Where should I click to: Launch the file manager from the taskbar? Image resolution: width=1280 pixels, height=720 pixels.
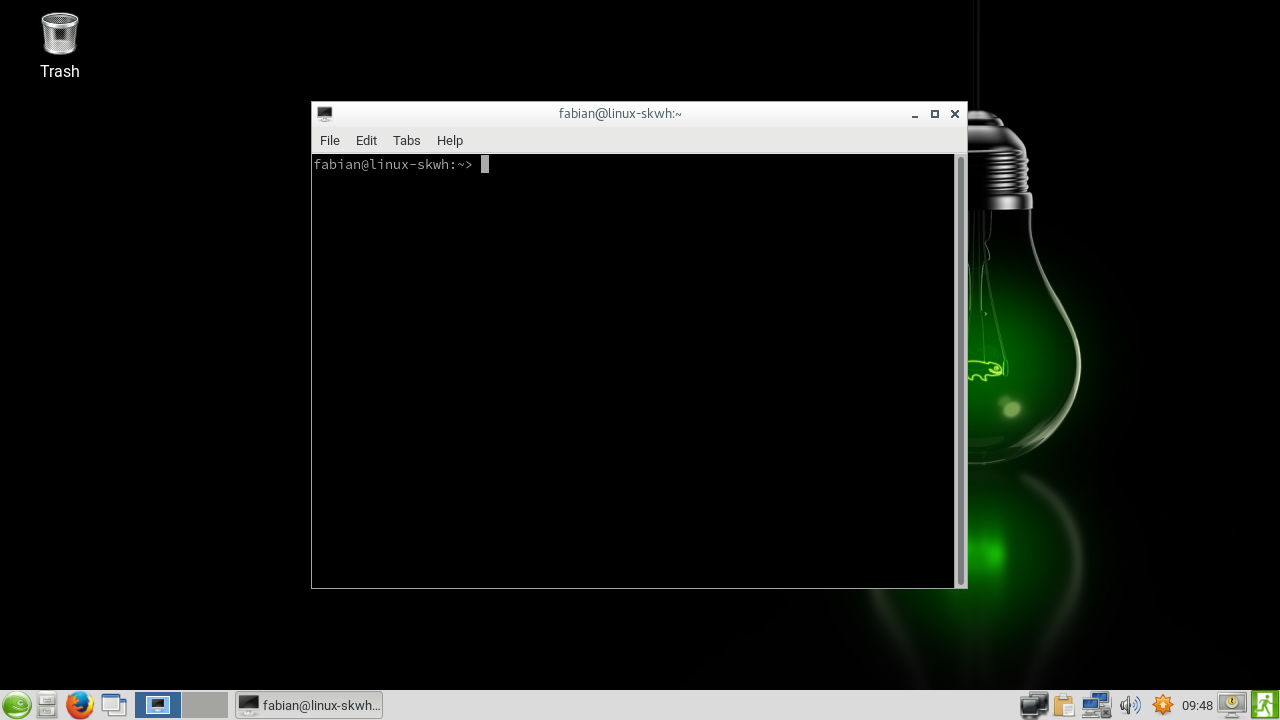pyautogui.click(x=47, y=706)
